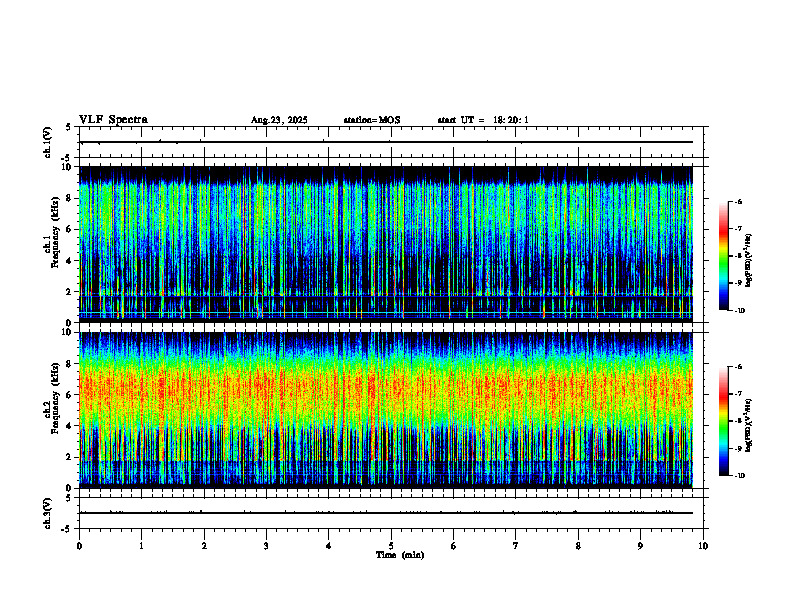Screen dimensions: 792x612
Task: Click the log(PSD) label beside ch.2 colorbar
Action: pyautogui.click(x=749, y=425)
